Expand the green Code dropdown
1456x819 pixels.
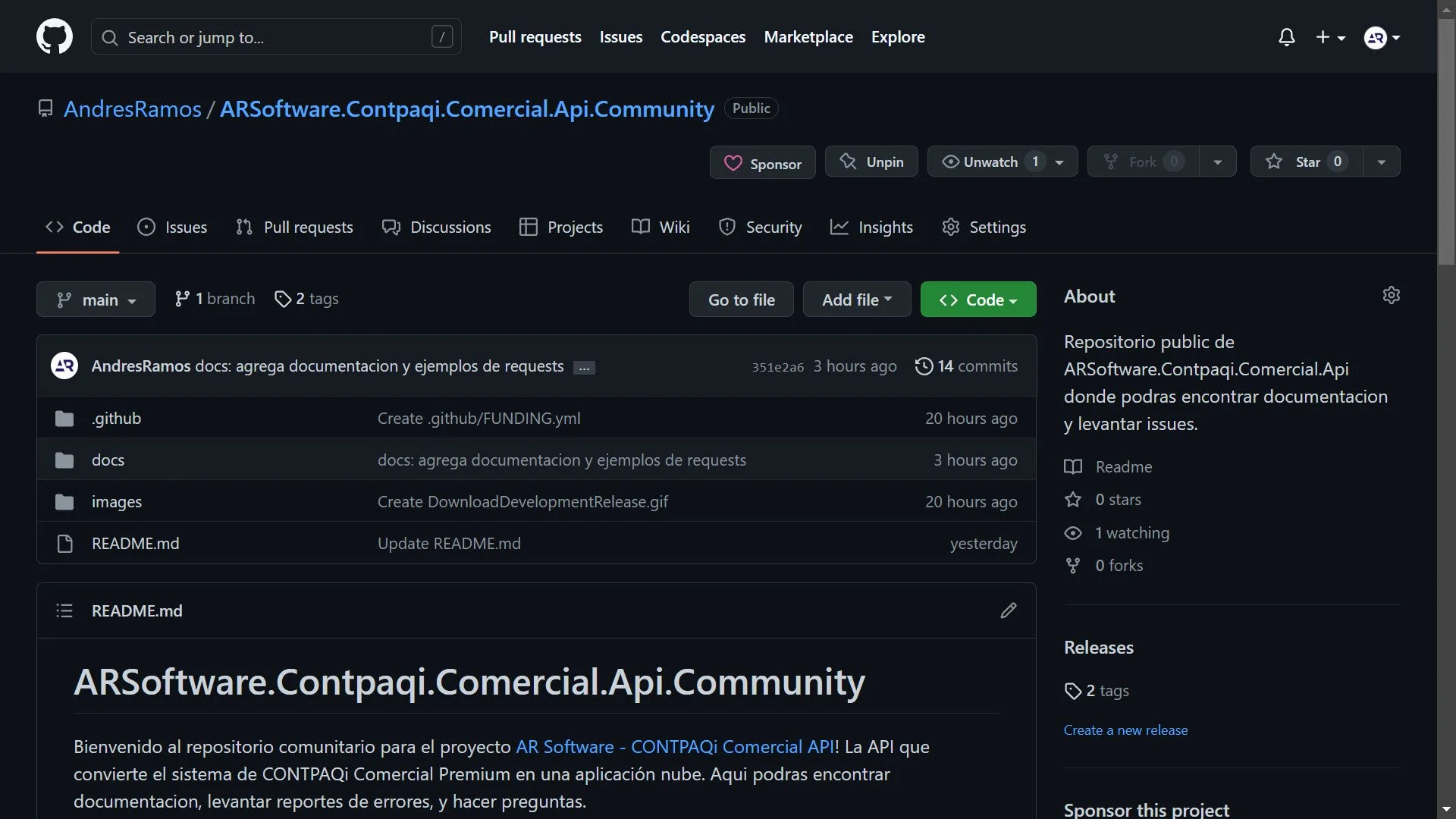[x=977, y=299]
